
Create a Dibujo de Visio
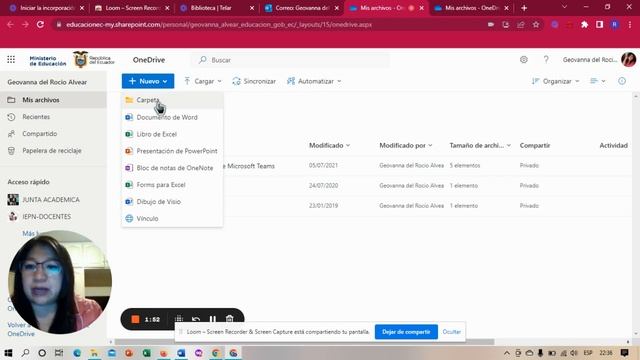coord(172,202)
